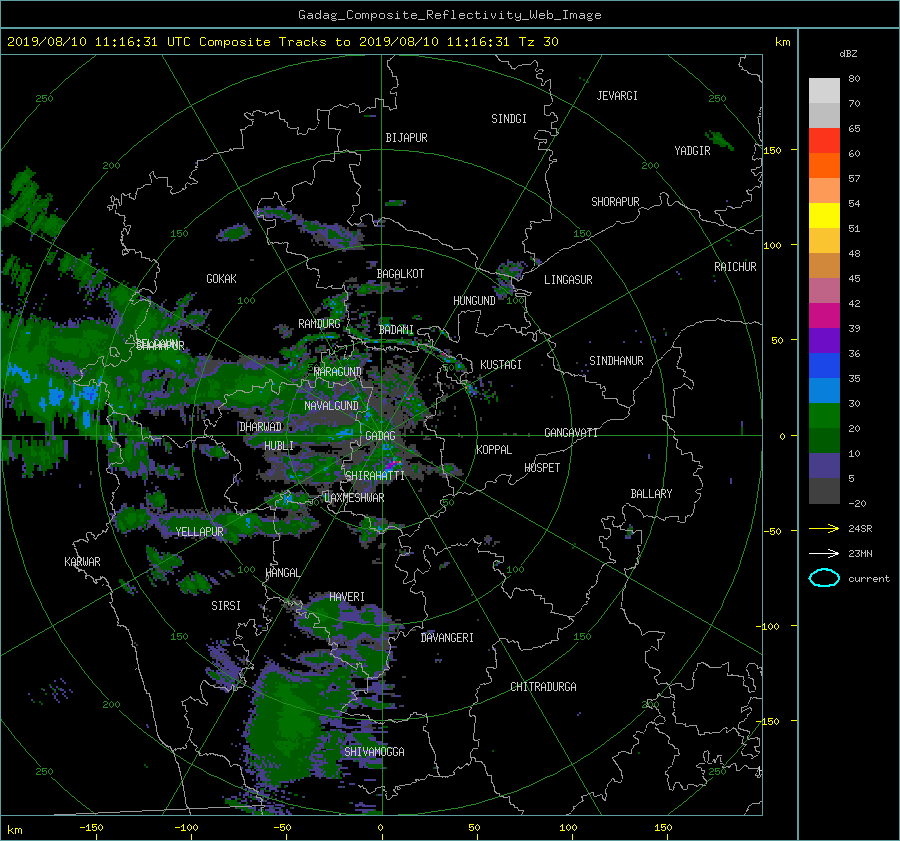
Task: Click the JEVARGI city label
Action: coord(617,96)
